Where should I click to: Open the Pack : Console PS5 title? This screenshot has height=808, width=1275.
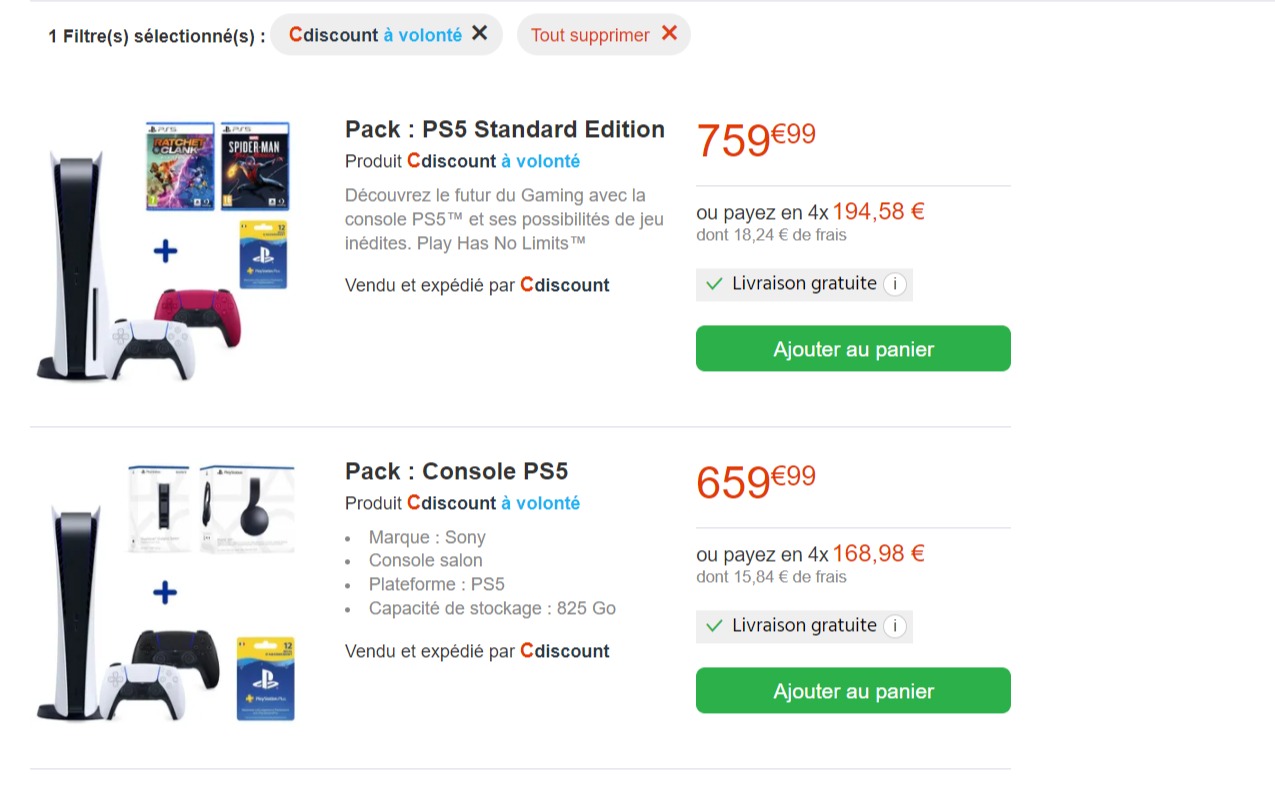pyautogui.click(x=456, y=472)
